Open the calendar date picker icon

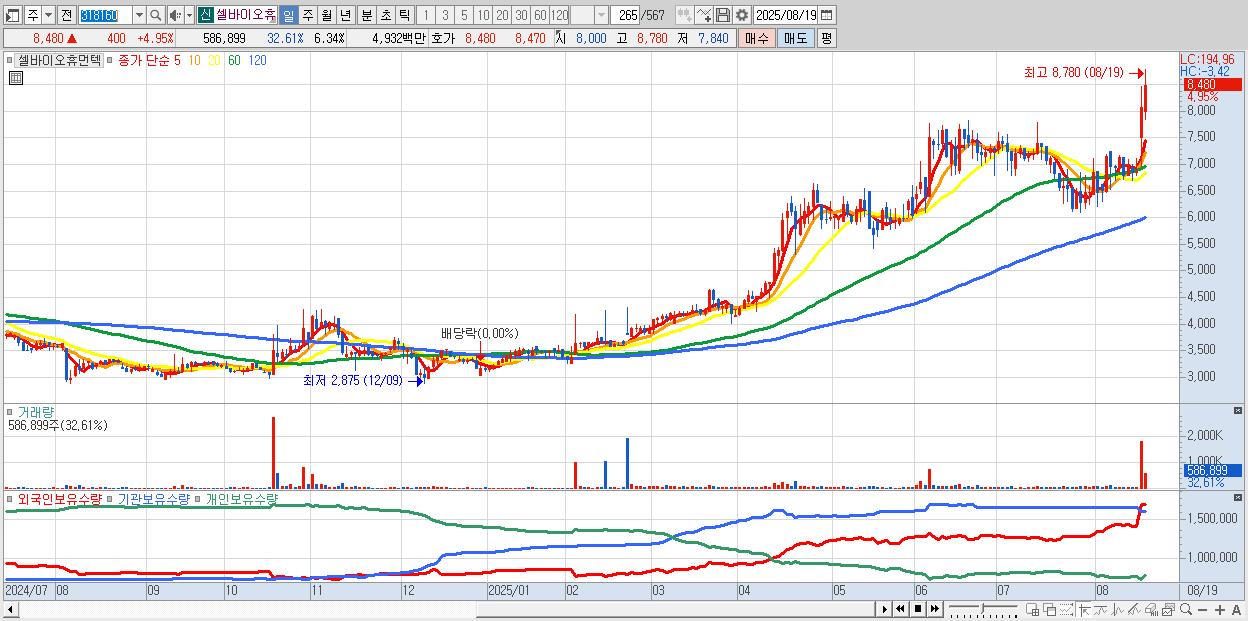[826, 15]
